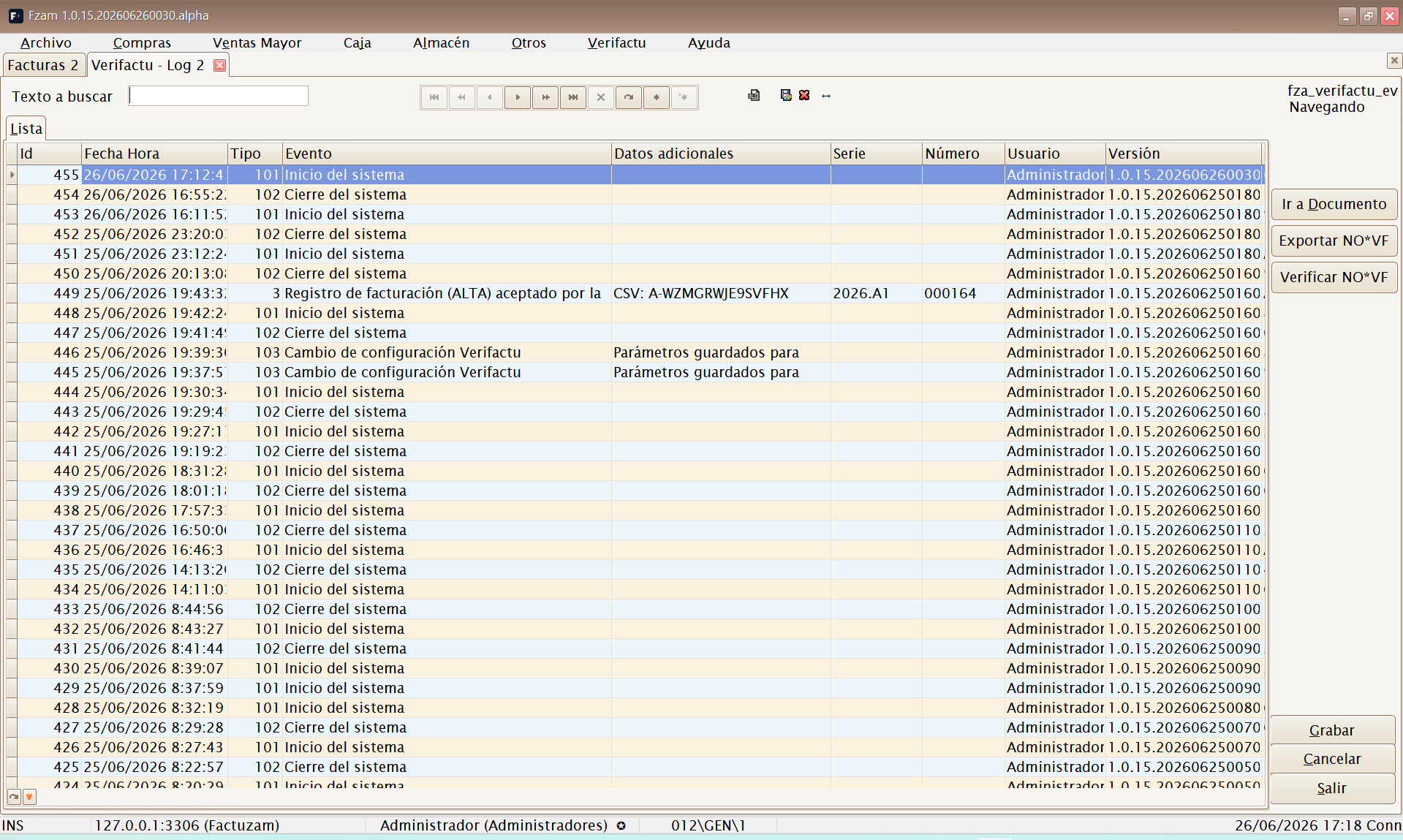The height and width of the screenshot is (840, 1403).
Task: Click the Verificar NO*VF button
Action: [x=1334, y=277]
